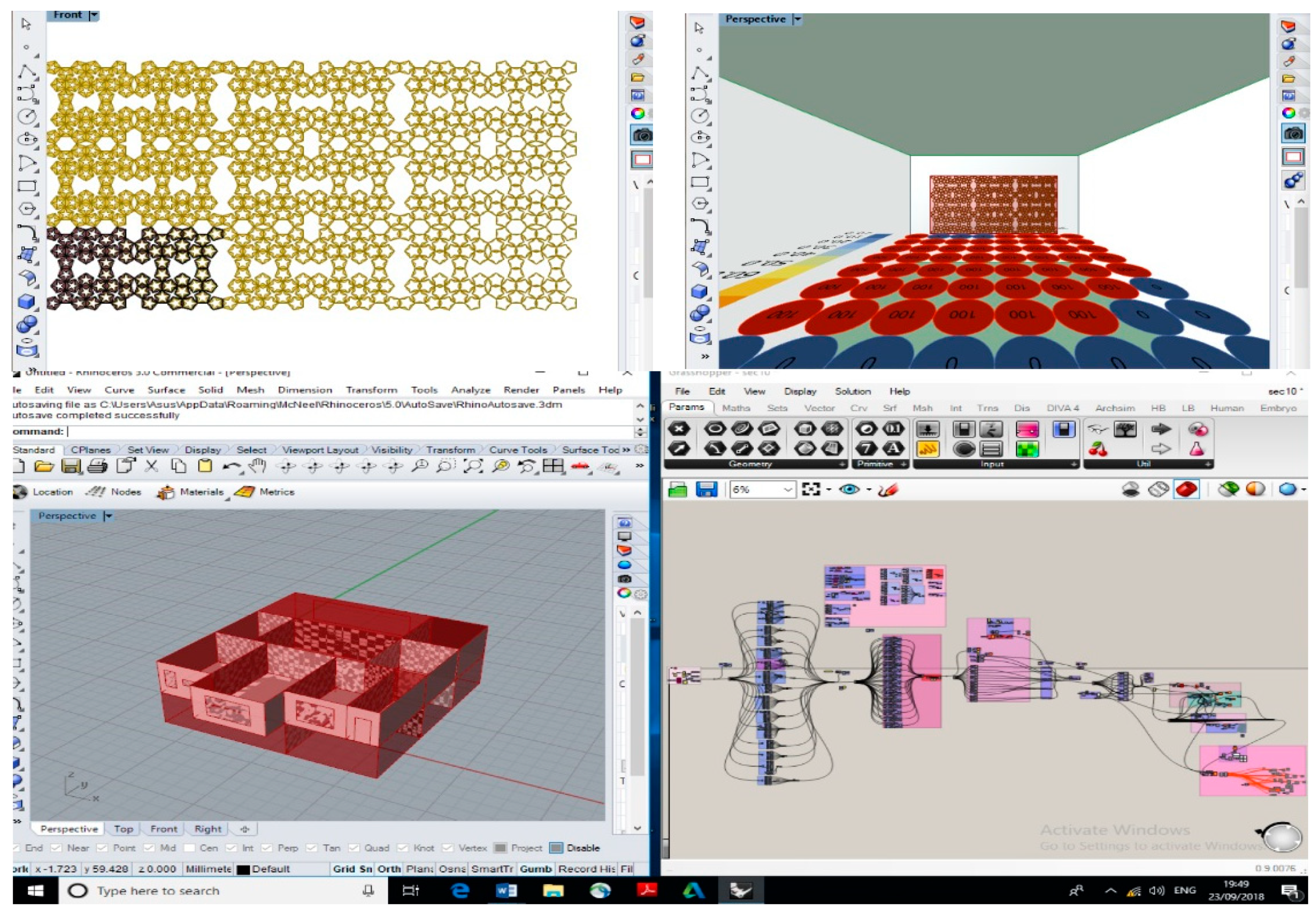Select the red shaded preview mode icon
Image resolution: width=1316 pixels, height=916 pixels.
point(1187,490)
